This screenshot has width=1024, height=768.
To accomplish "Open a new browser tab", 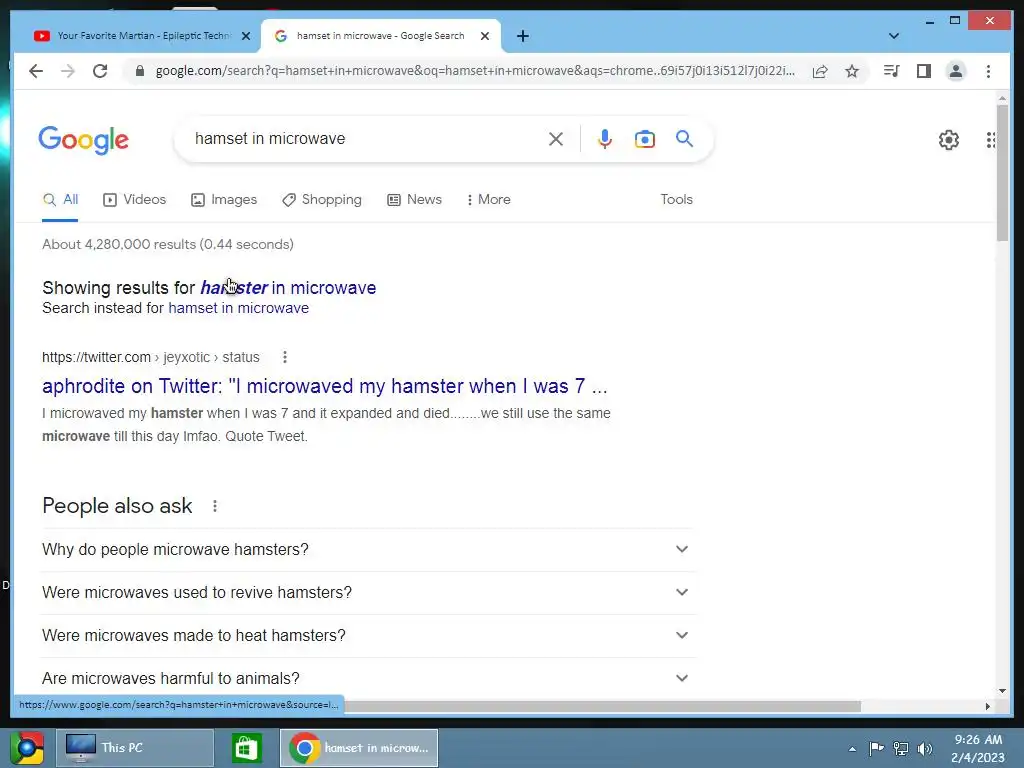I will pos(522,36).
